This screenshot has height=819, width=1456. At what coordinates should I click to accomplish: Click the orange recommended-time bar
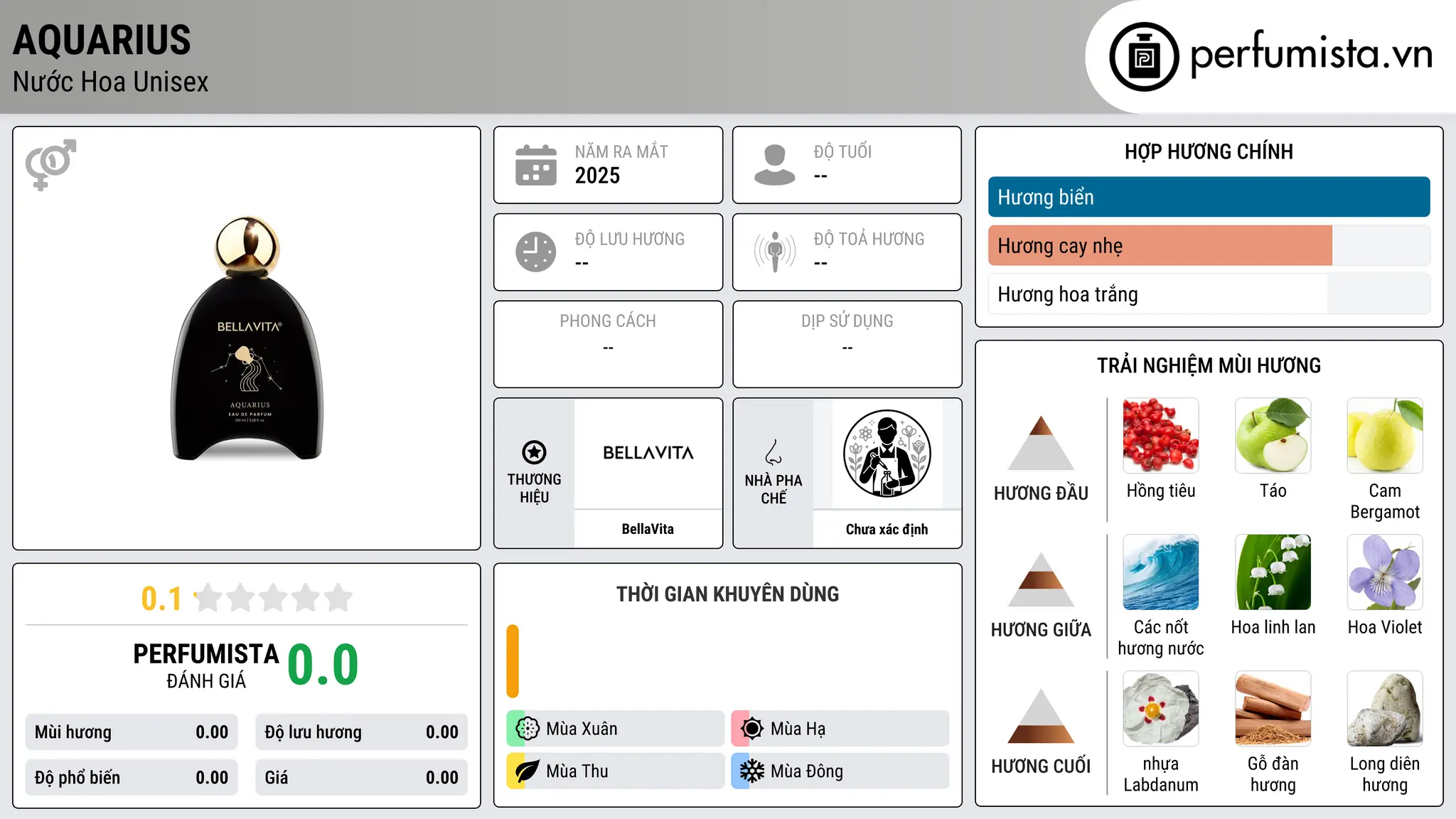[x=513, y=661]
